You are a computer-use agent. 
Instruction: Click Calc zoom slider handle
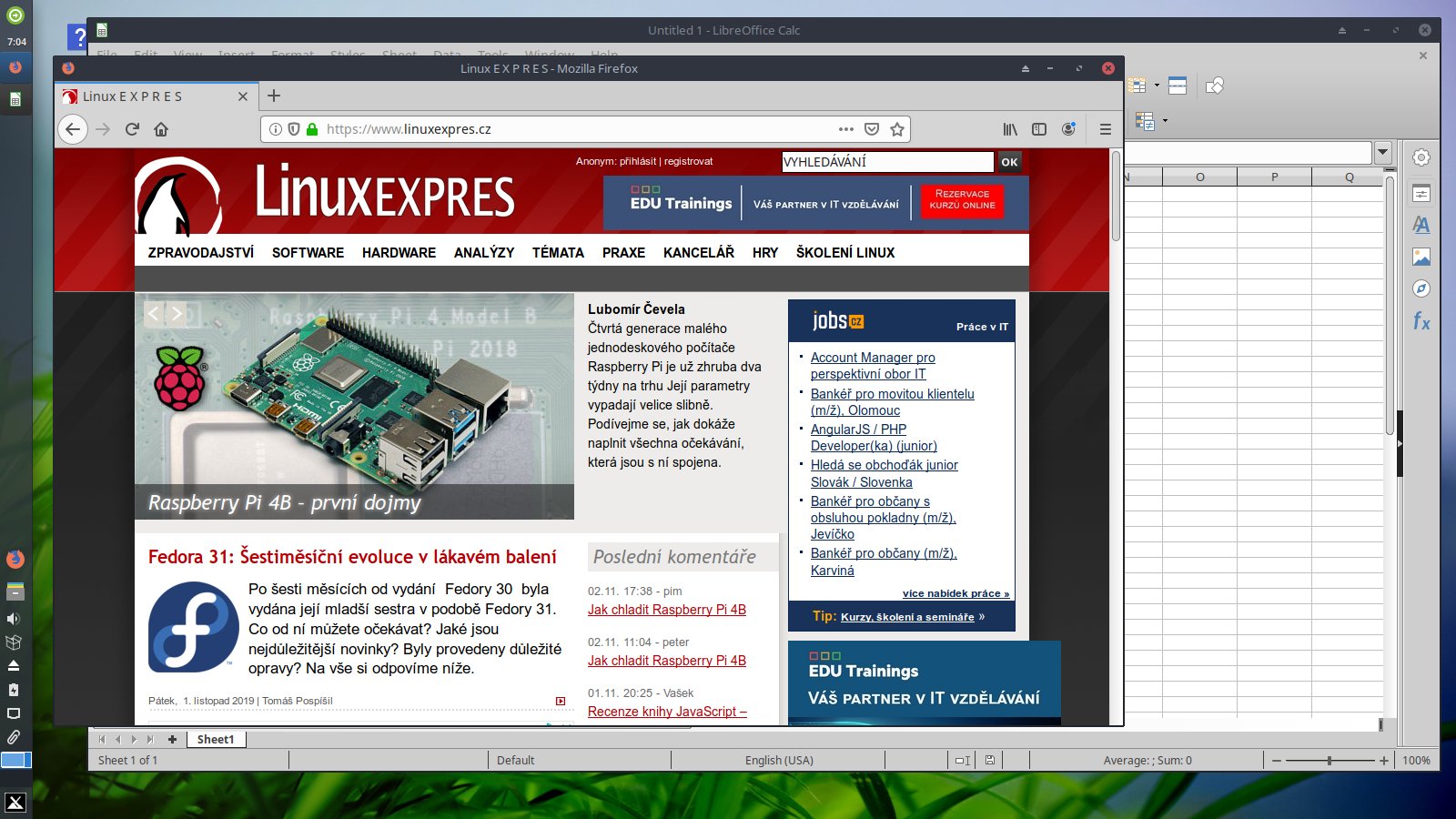click(1330, 760)
